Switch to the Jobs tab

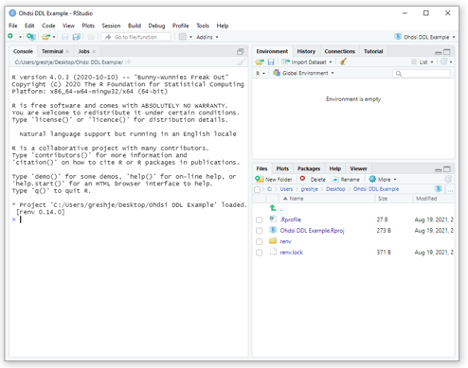tap(84, 51)
